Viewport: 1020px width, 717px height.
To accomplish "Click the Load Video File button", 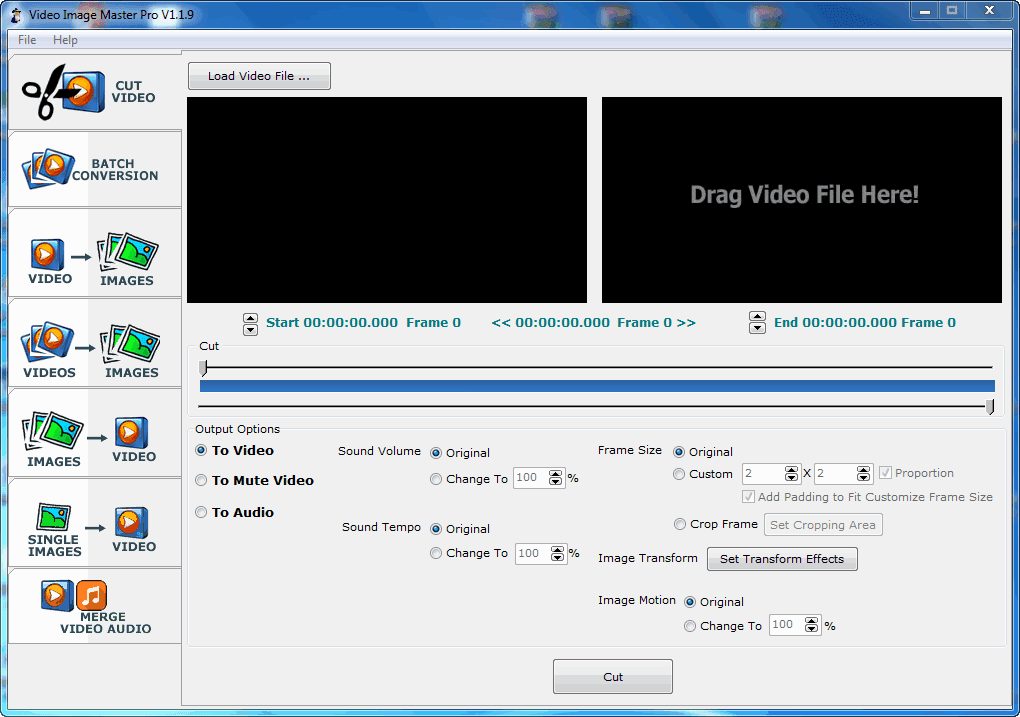I will [x=258, y=76].
